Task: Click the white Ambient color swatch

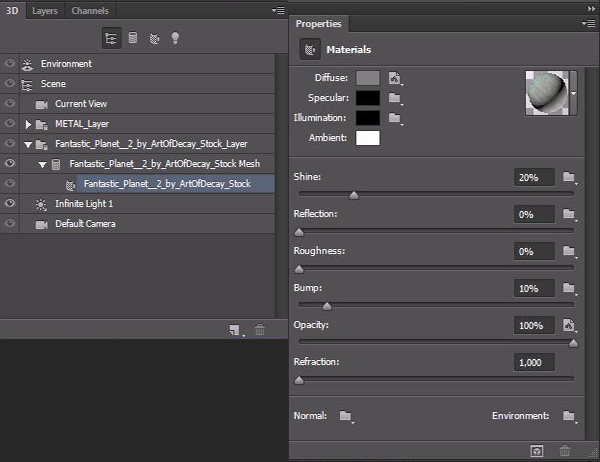Action: point(368,138)
